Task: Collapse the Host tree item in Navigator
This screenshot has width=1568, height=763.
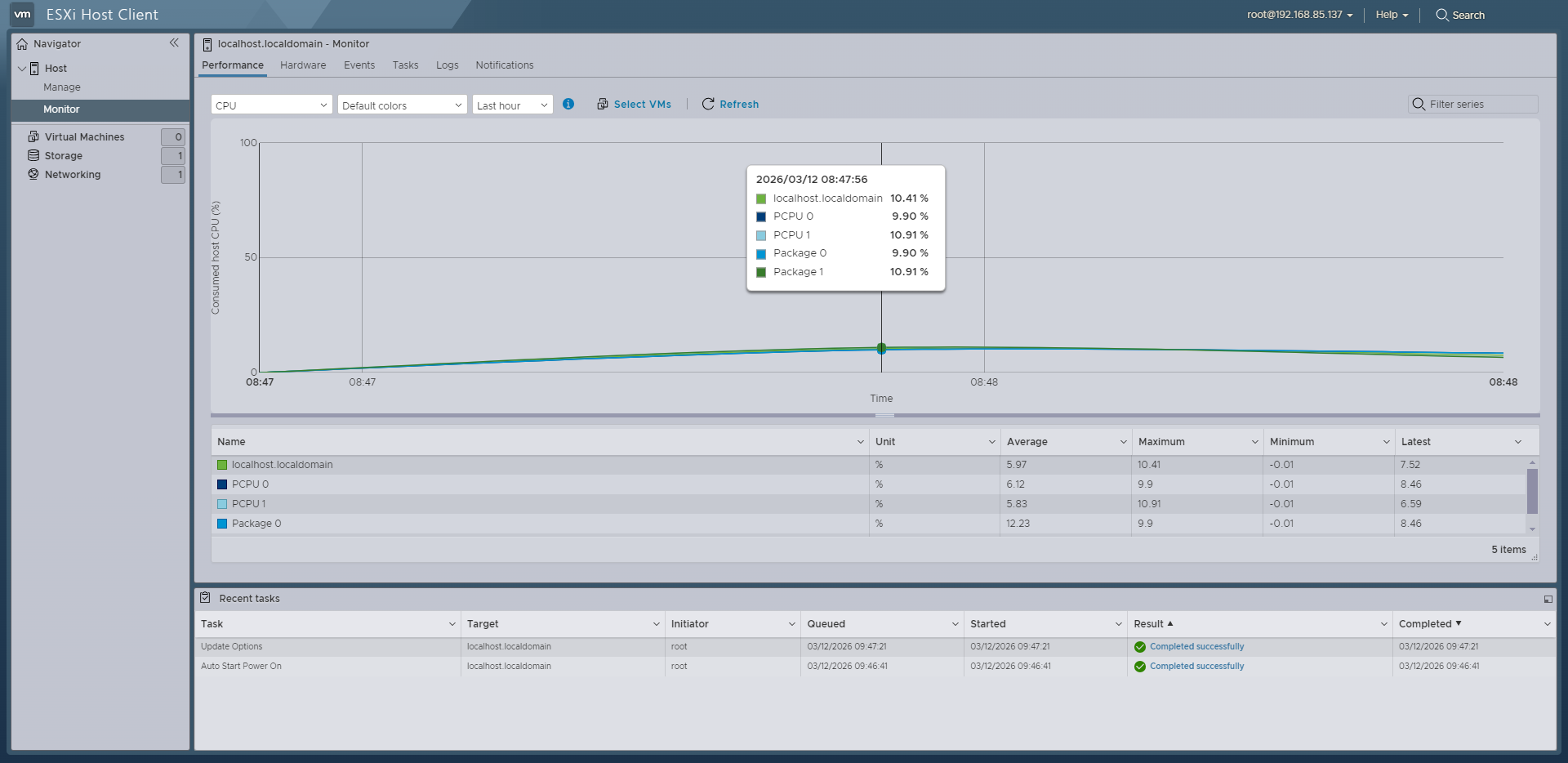Action: (20, 68)
